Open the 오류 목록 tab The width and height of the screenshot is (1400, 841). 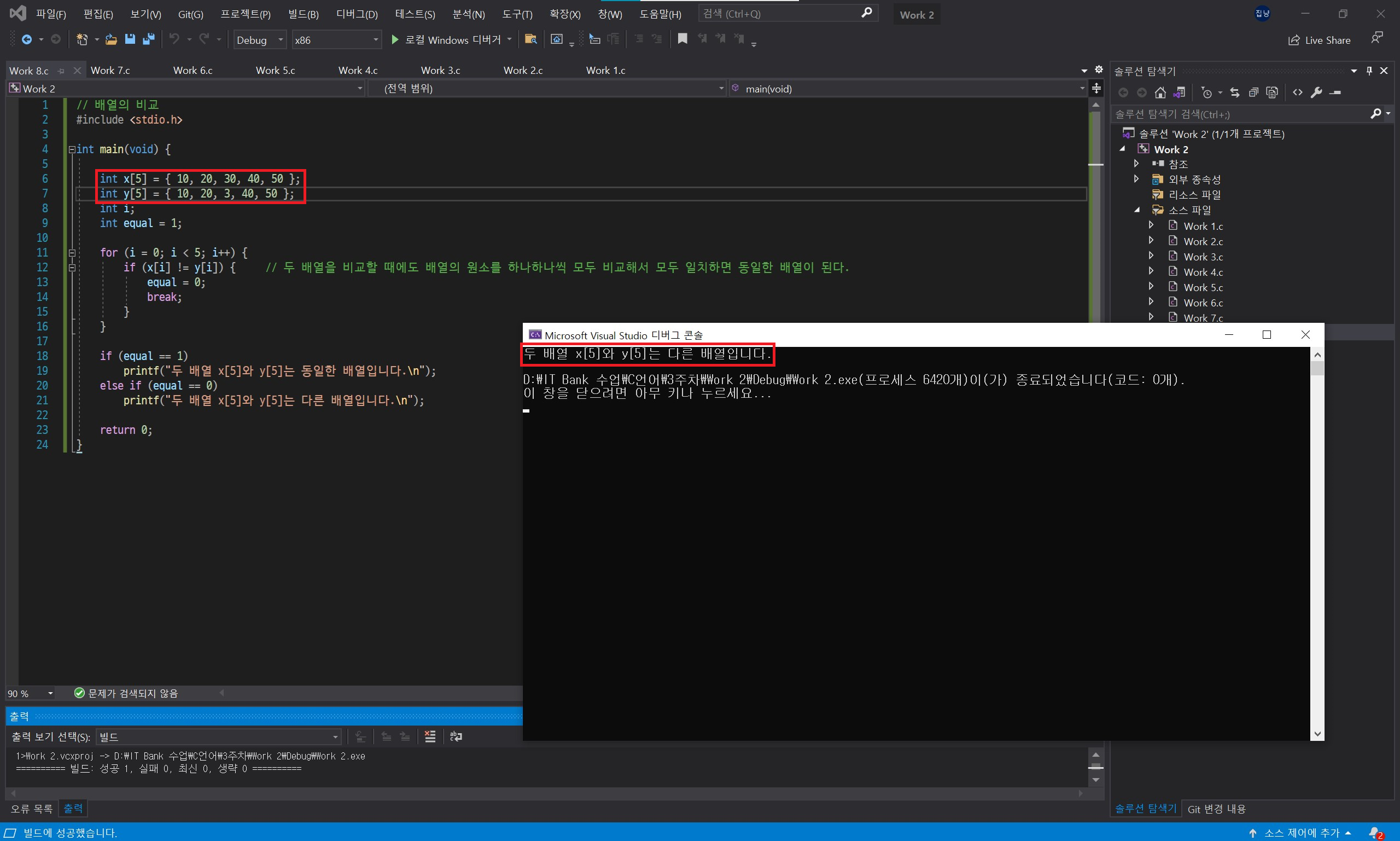(x=31, y=809)
